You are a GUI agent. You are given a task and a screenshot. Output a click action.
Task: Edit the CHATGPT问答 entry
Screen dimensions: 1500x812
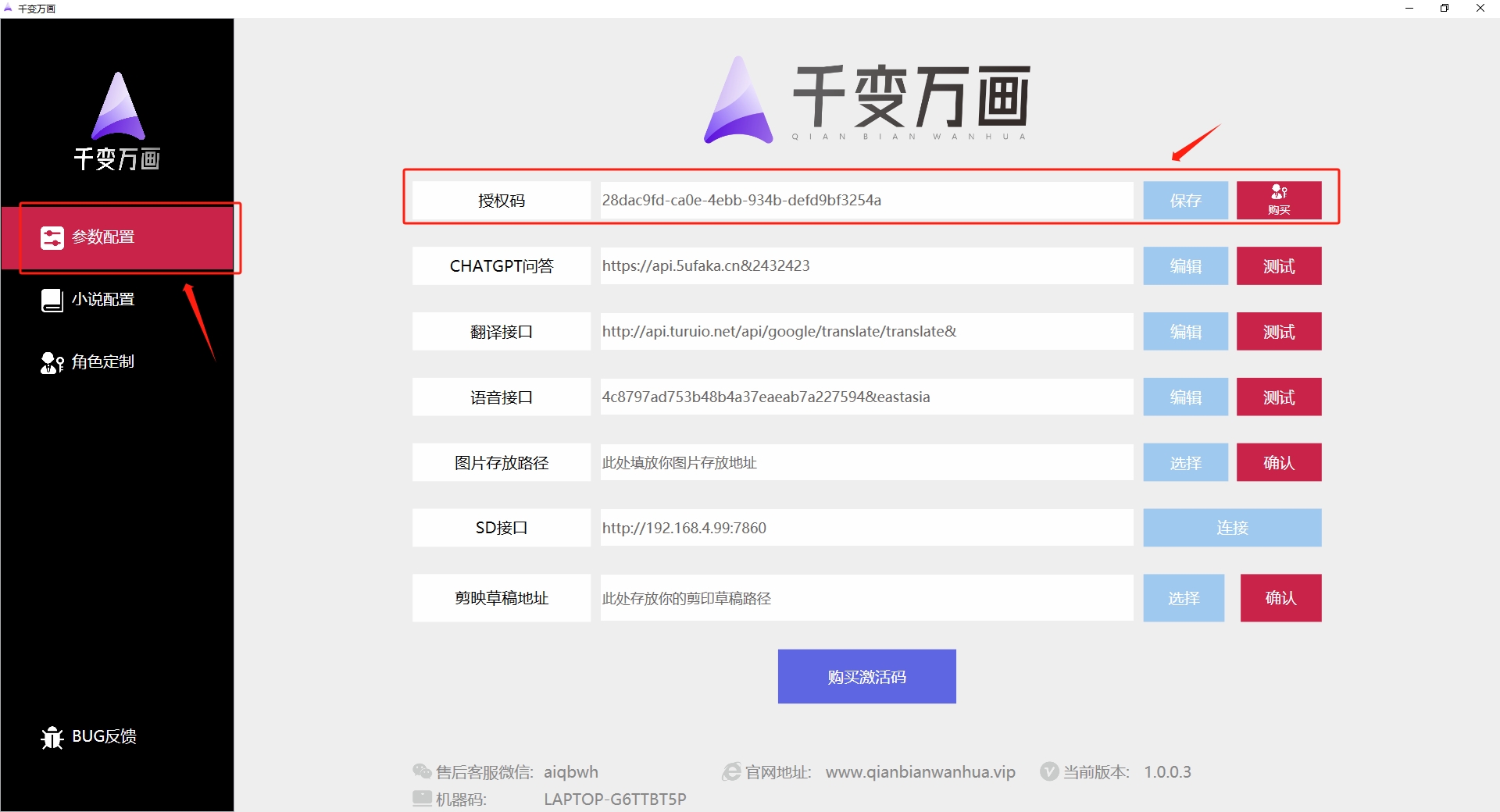click(1185, 266)
